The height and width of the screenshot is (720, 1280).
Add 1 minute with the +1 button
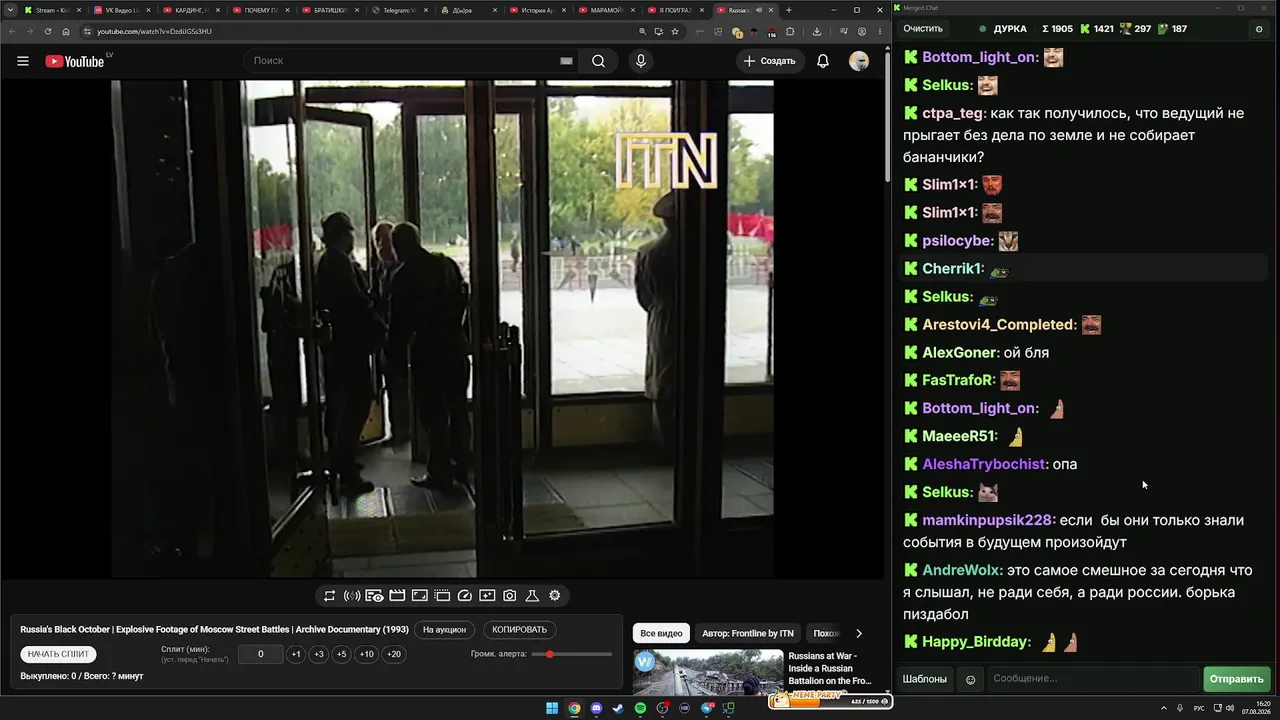click(x=296, y=654)
